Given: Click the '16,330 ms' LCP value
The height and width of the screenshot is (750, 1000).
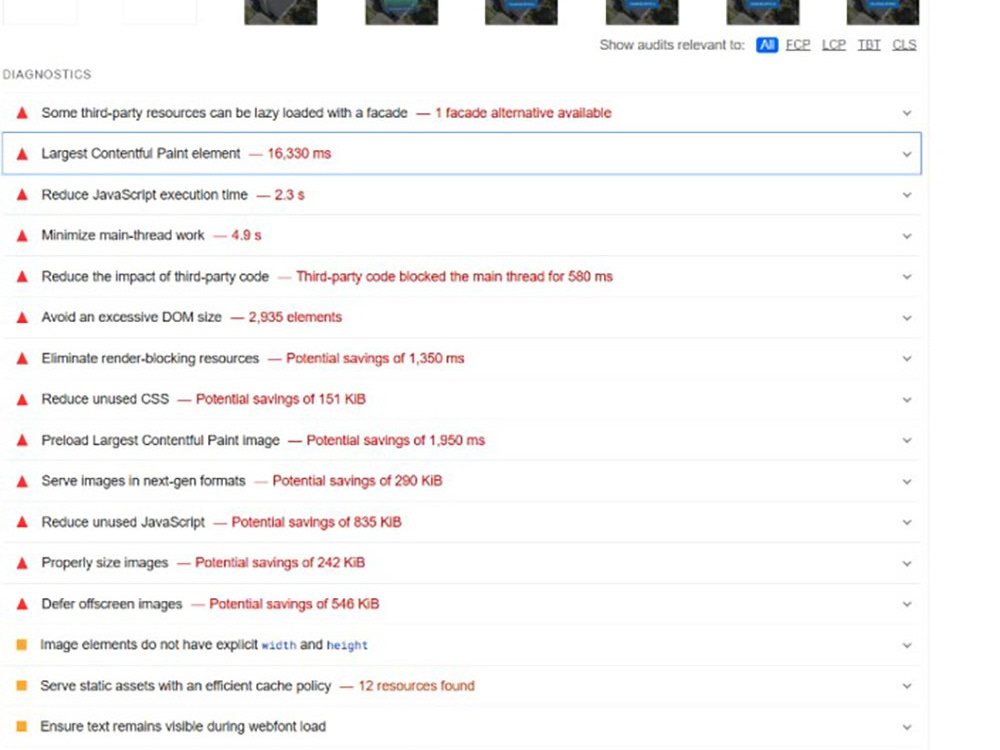Looking at the screenshot, I should (299, 154).
